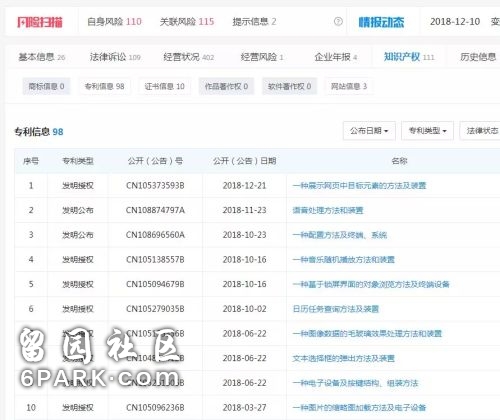This screenshot has height=420, width=500.
Task: Open the 经营状况 tab
Action: 188,57
